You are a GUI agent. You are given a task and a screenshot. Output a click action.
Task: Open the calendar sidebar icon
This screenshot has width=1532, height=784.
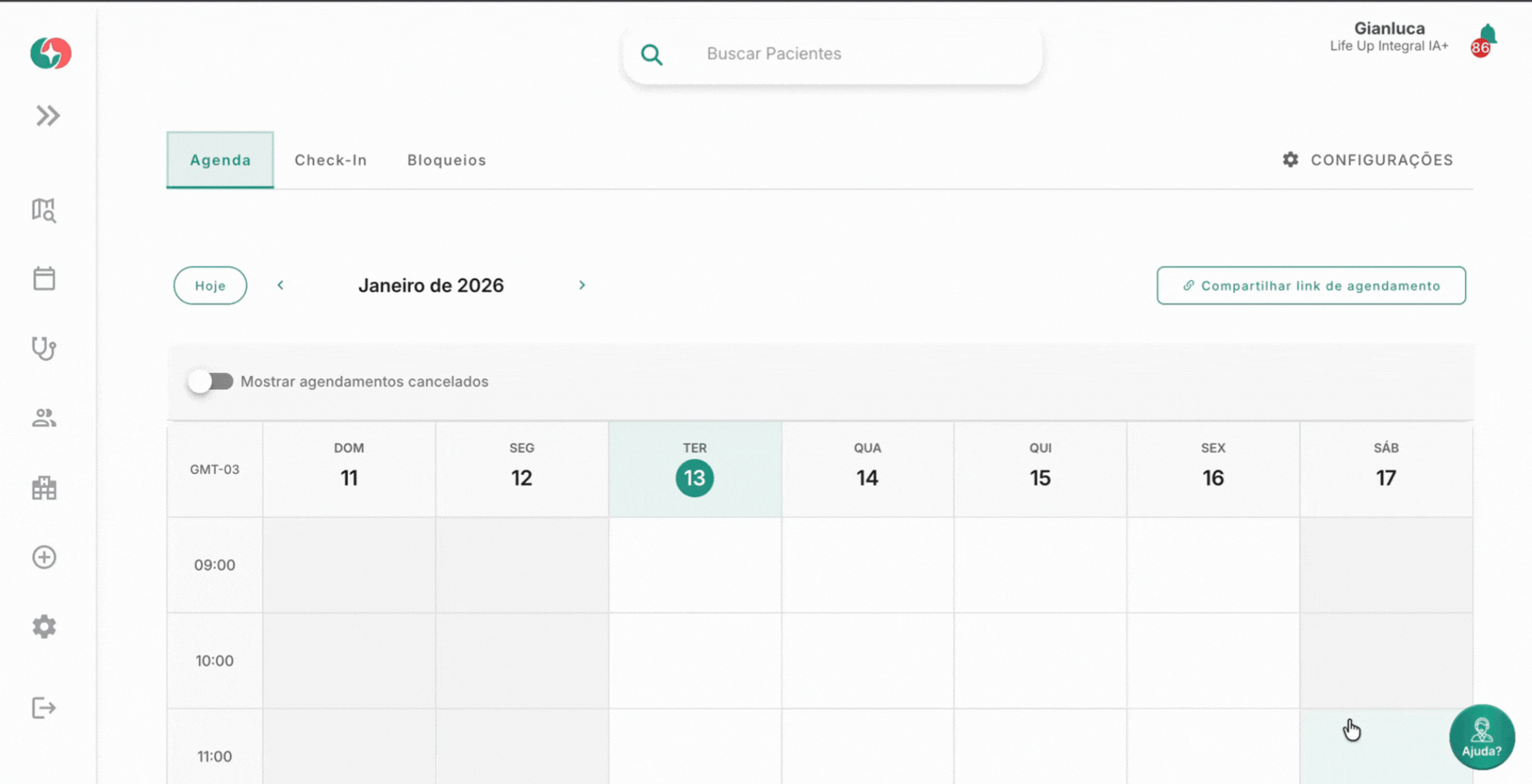(x=44, y=279)
